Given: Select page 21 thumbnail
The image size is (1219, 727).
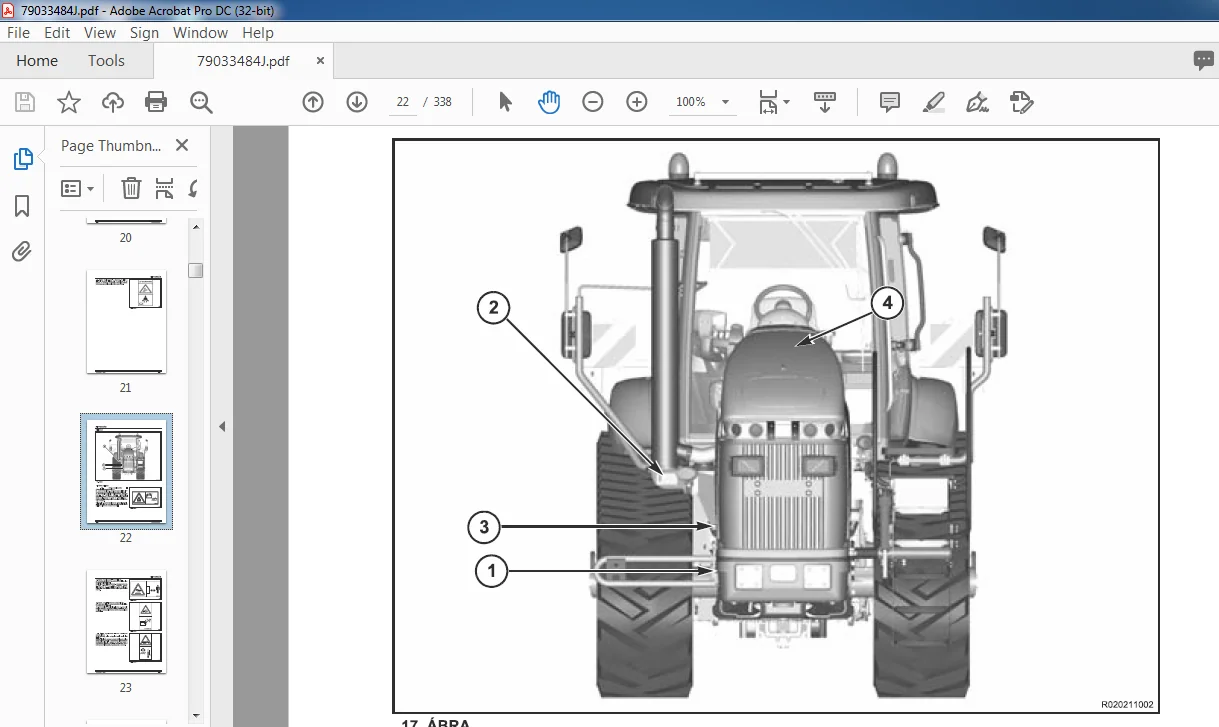Looking at the screenshot, I should pyautogui.click(x=126, y=322).
